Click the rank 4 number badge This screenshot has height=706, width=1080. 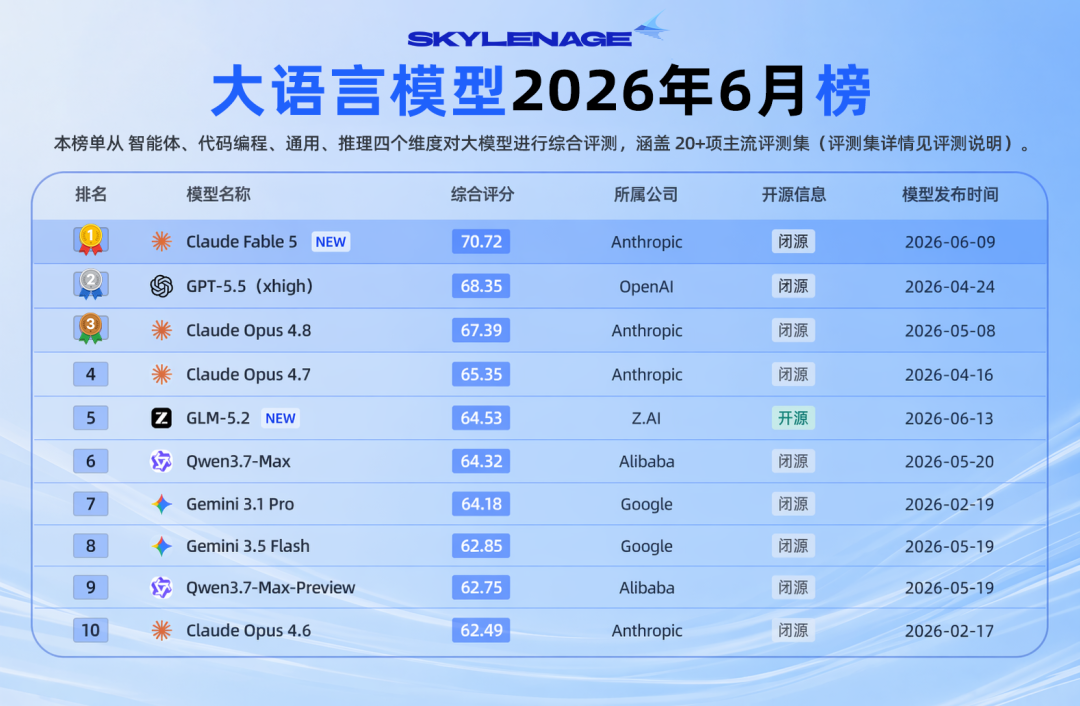[x=91, y=374]
